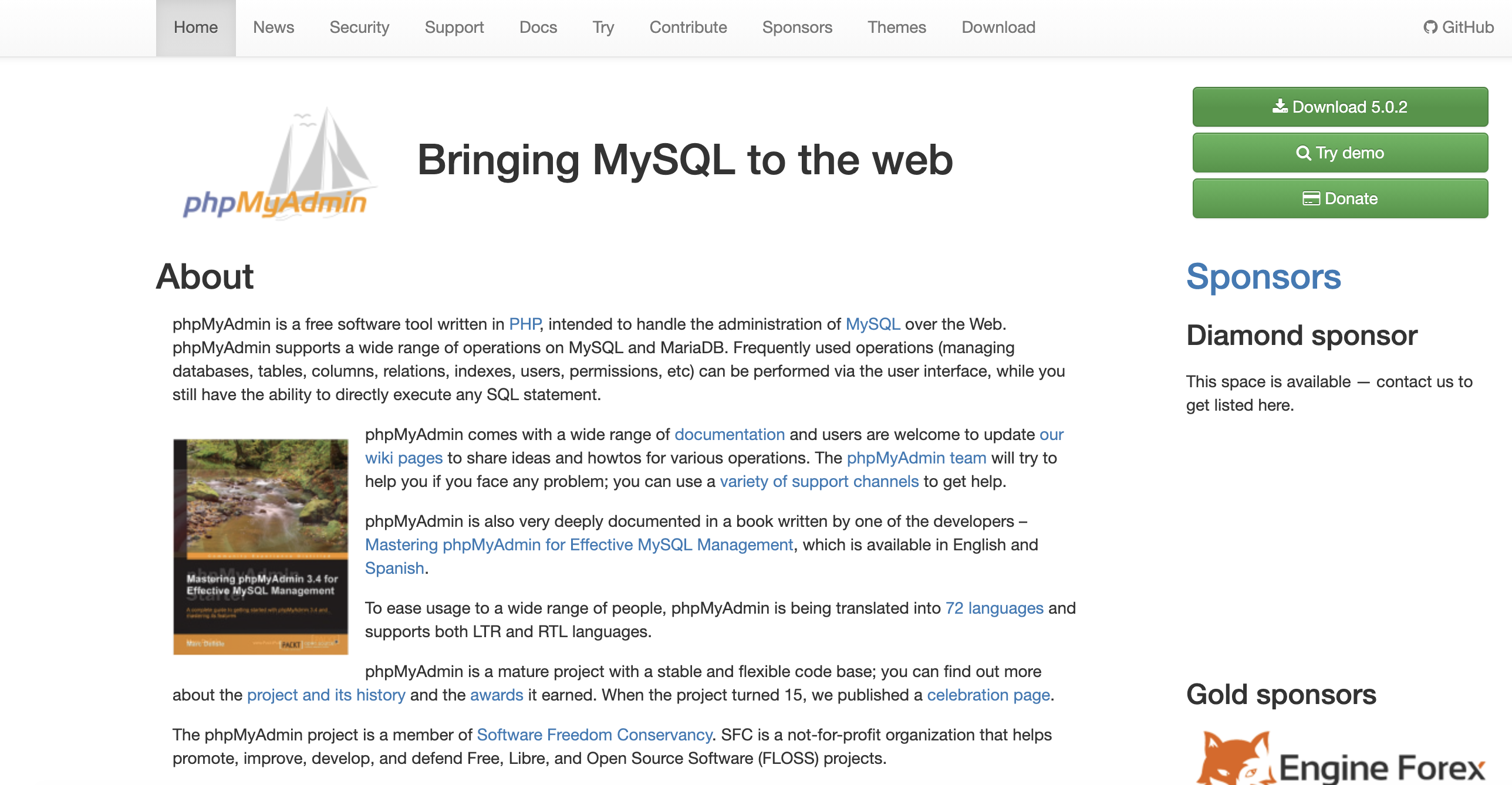Viewport: 1512px width, 785px height.
Task: Click the Engine Forex fox logo
Action: [1341, 758]
